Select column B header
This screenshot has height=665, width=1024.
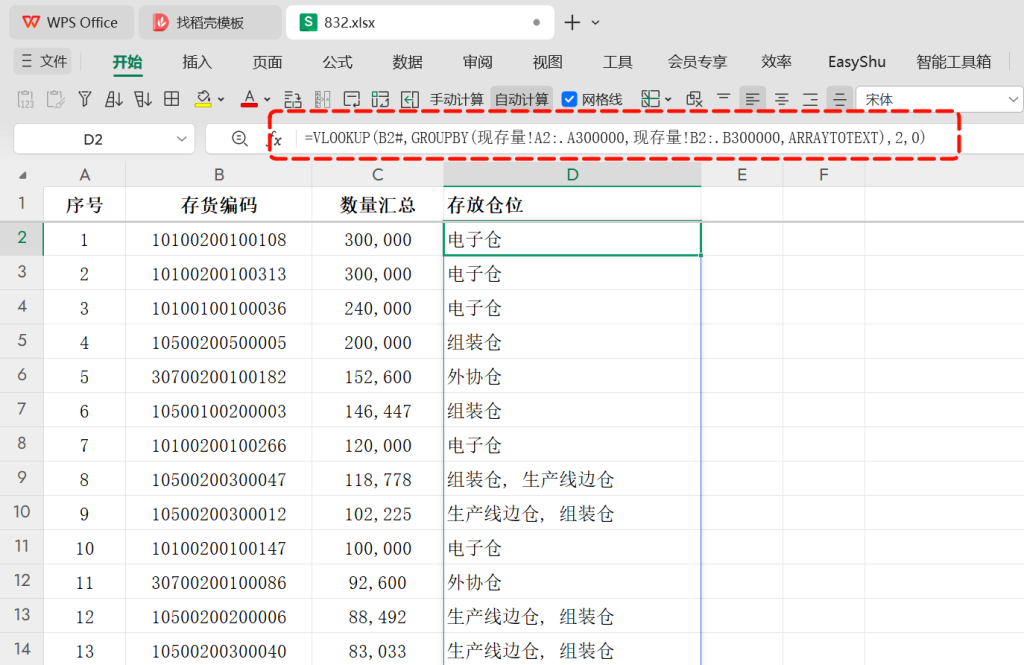coord(219,174)
